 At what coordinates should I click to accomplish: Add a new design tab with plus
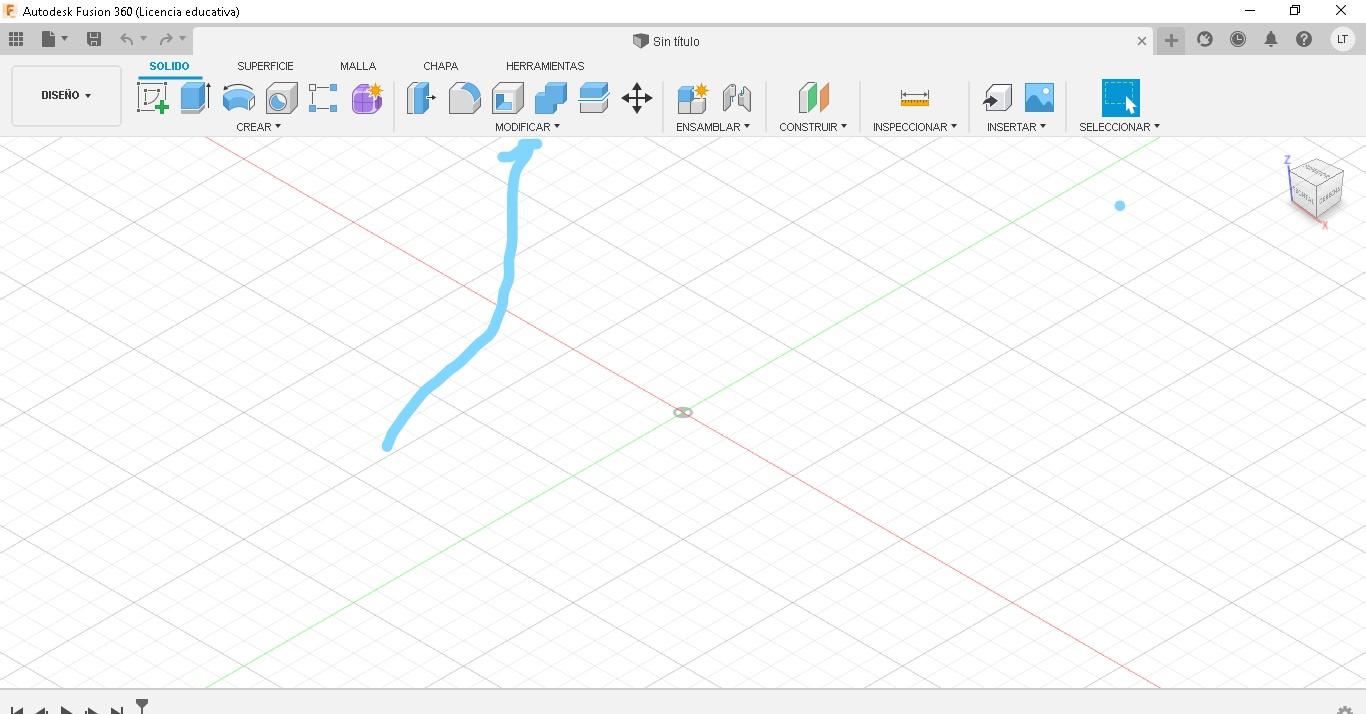tap(1171, 40)
